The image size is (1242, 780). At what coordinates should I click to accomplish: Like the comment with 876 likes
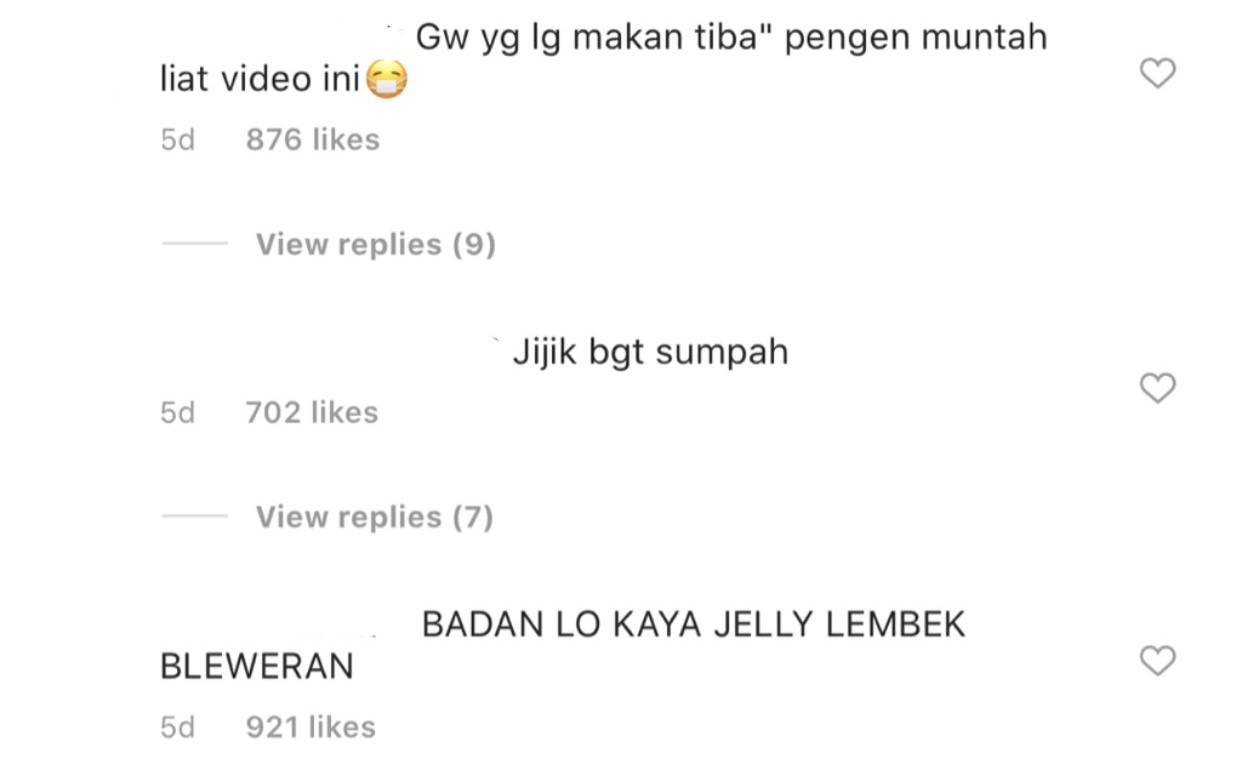1157,73
